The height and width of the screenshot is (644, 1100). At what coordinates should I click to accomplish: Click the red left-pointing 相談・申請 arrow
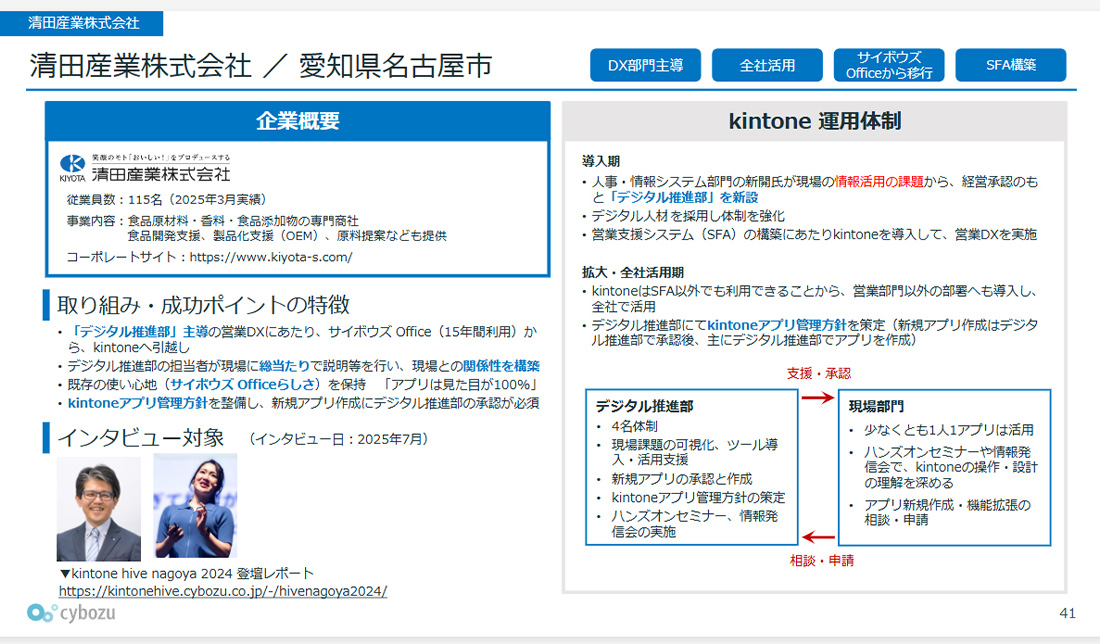click(x=818, y=537)
